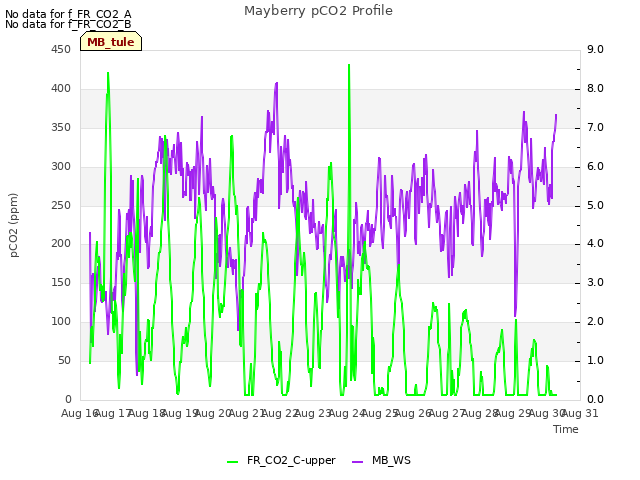Image resolution: width=640 pixels, height=480 pixels.
Task: Click the chart title Mayberry pCO2 Profile
Action: (318, 11)
